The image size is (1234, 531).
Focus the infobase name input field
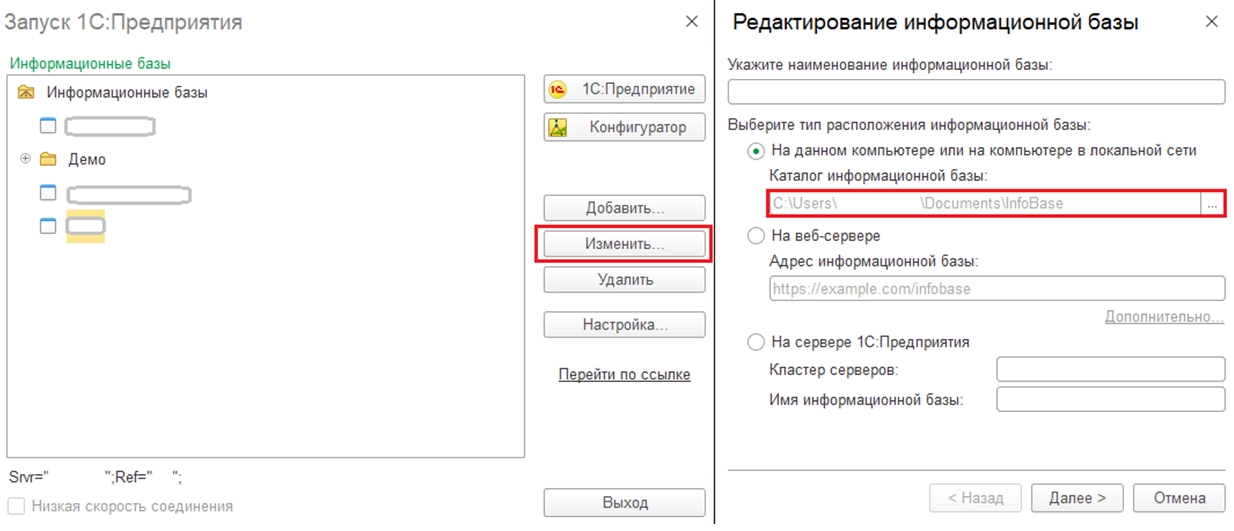click(x=976, y=92)
